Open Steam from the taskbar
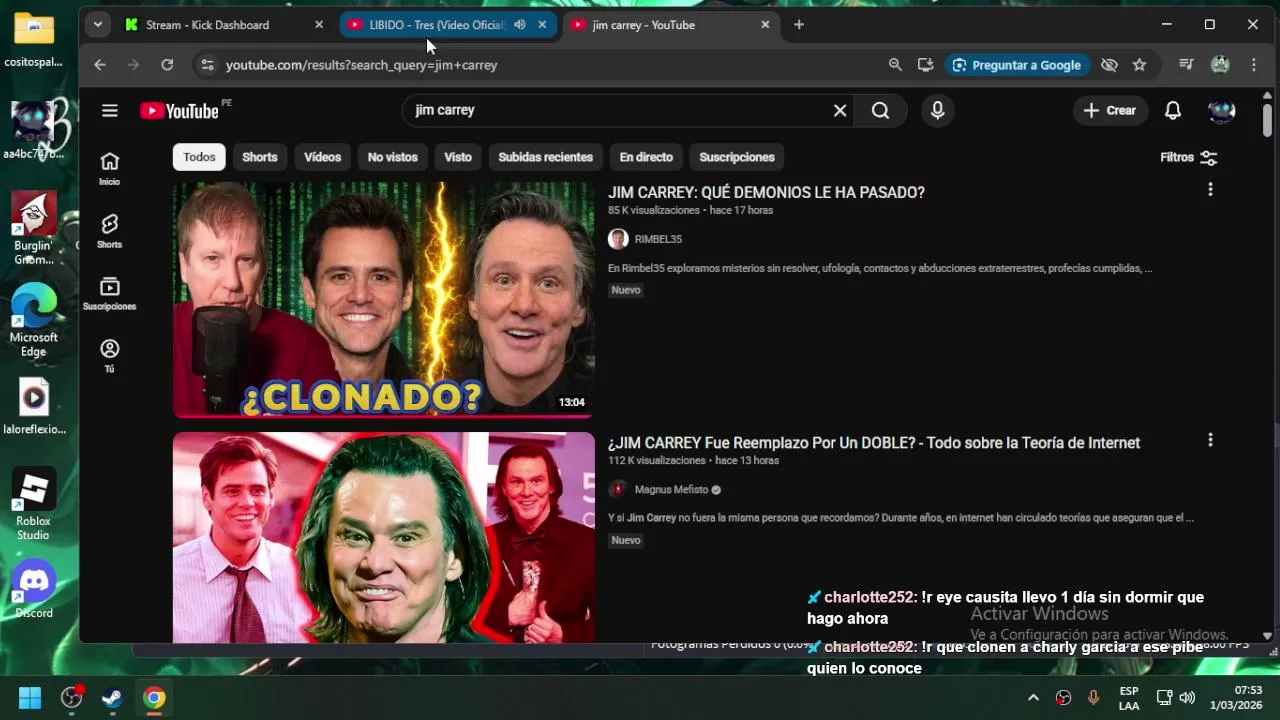 (x=112, y=698)
